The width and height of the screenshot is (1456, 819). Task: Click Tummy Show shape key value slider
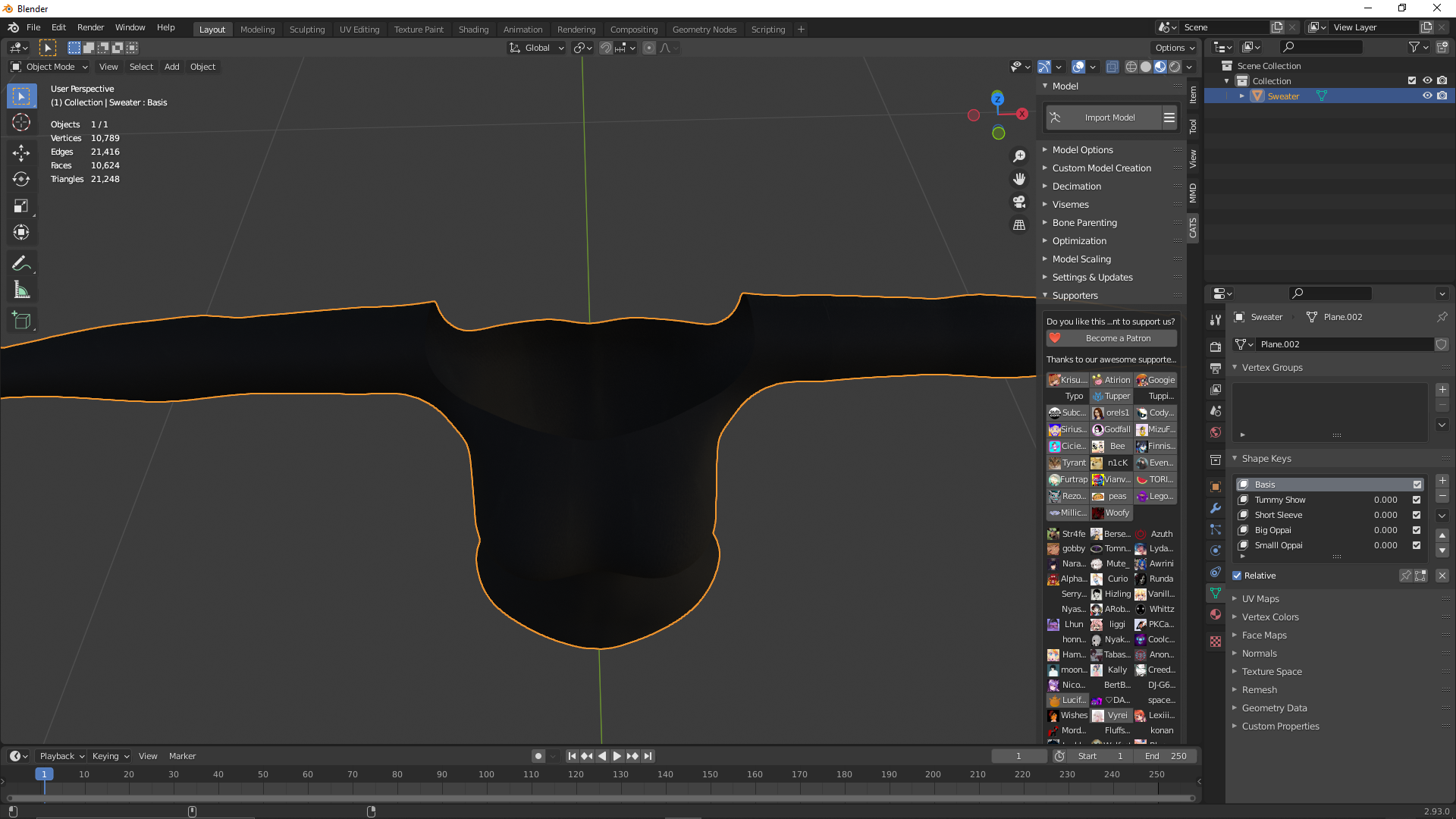coord(1386,500)
